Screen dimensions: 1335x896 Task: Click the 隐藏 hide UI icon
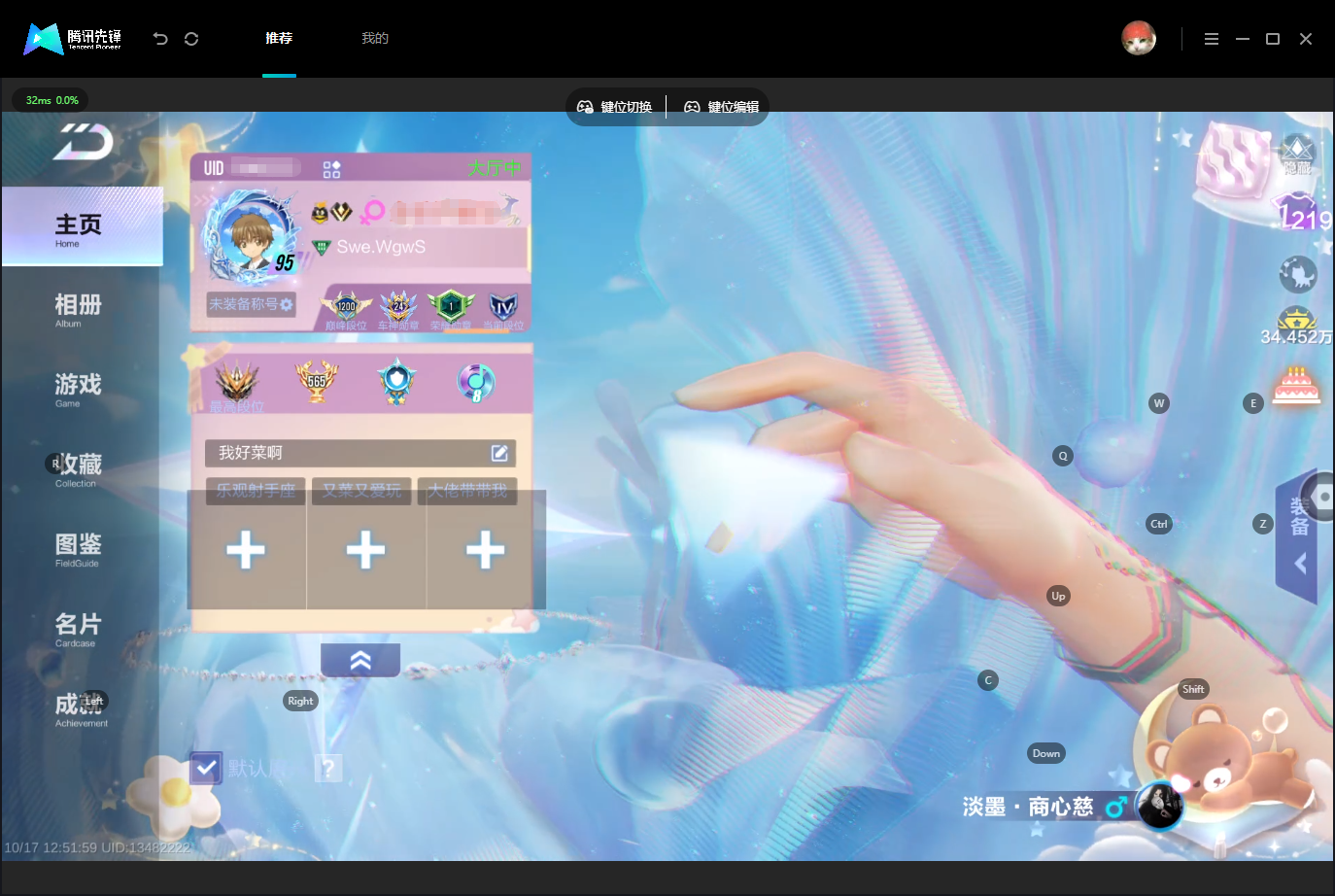coord(1297,155)
